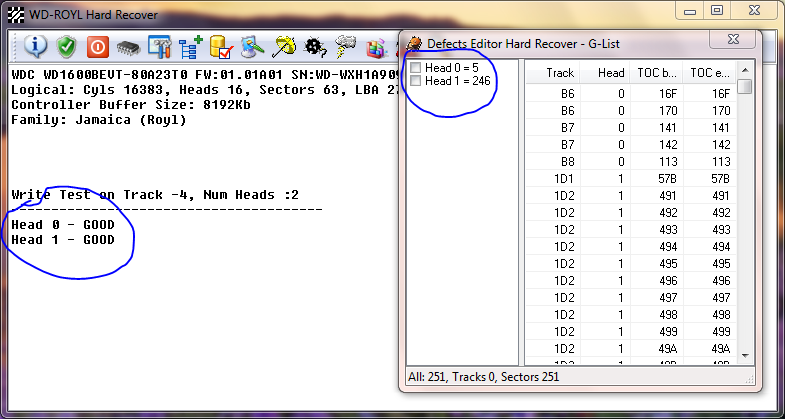
Task: Click status text All: 251, Tracks 0, Sectors 251
Action: [x=484, y=376]
